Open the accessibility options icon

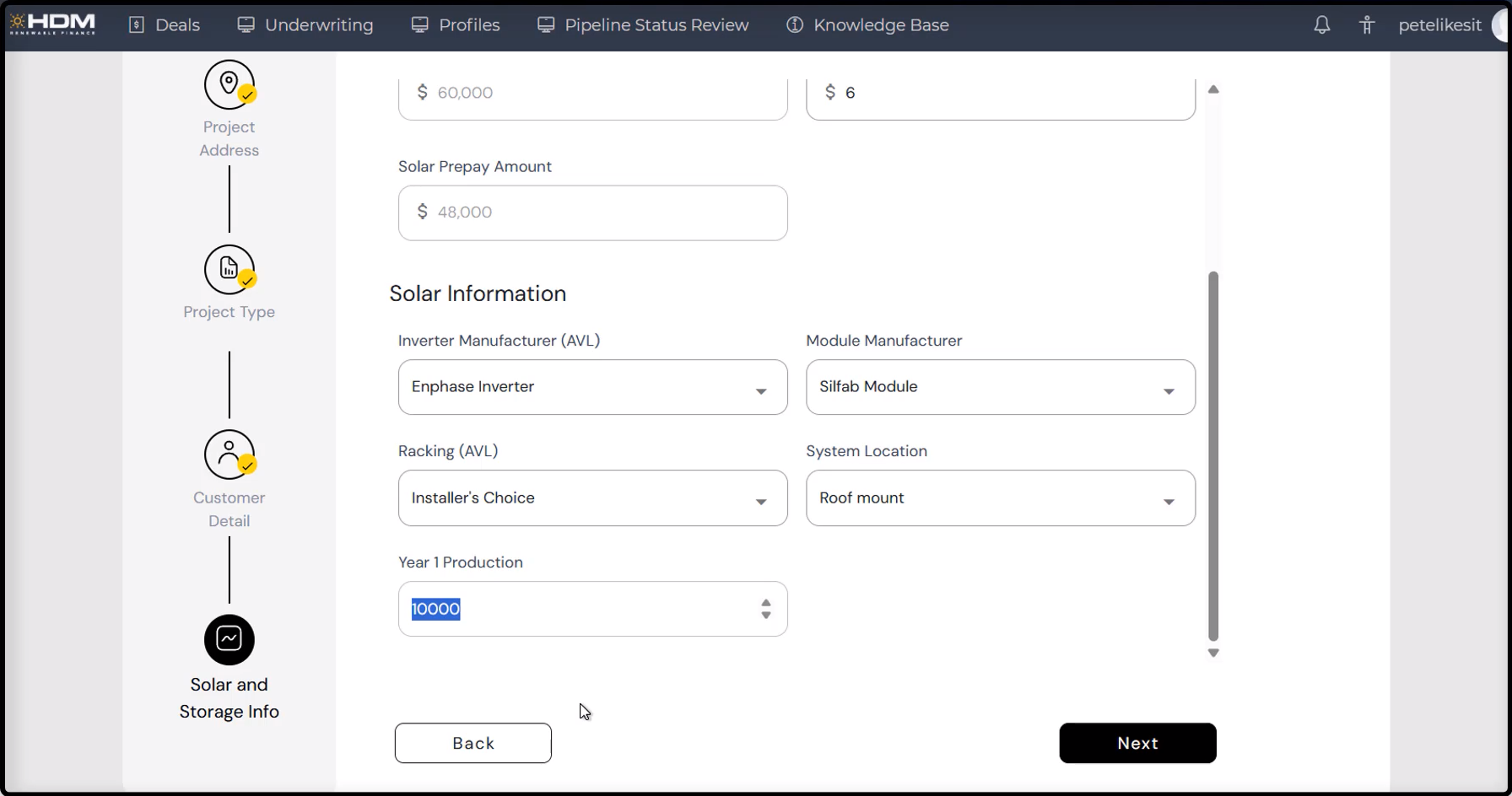tap(1367, 25)
